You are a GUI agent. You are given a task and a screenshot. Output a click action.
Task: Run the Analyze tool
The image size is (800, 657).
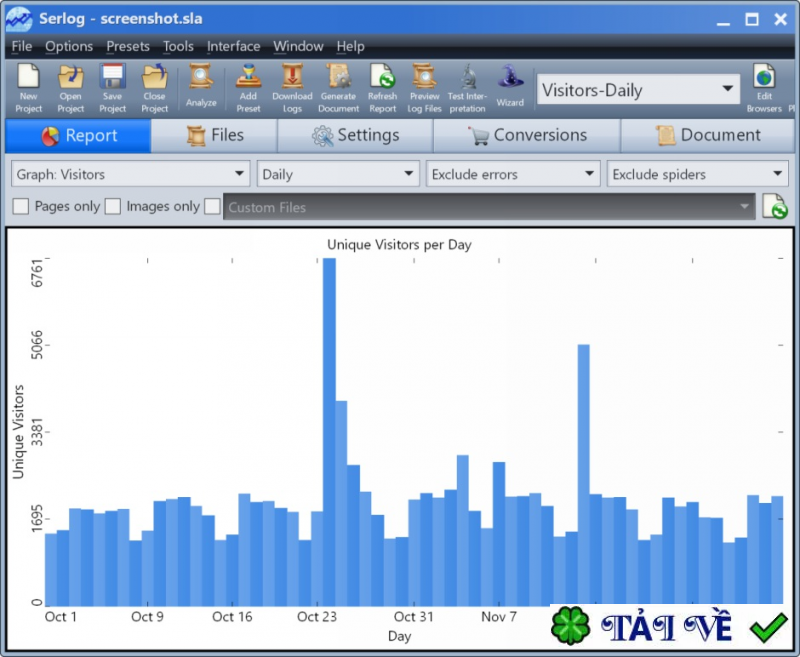tap(201, 85)
